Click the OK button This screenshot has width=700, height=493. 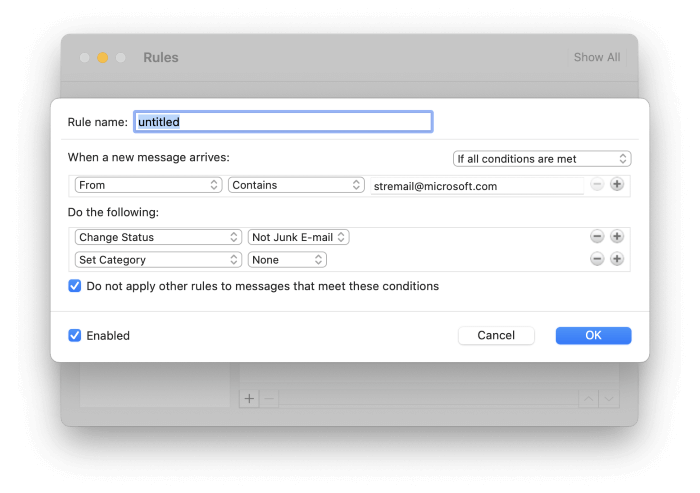click(593, 335)
